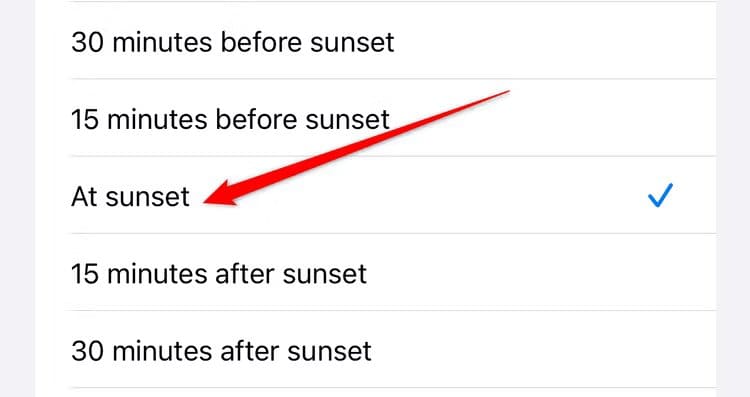Viewport: 750px width, 397px height.
Task: Click the partially visible row below 30 minutes after sunset
Action: pos(385,393)
